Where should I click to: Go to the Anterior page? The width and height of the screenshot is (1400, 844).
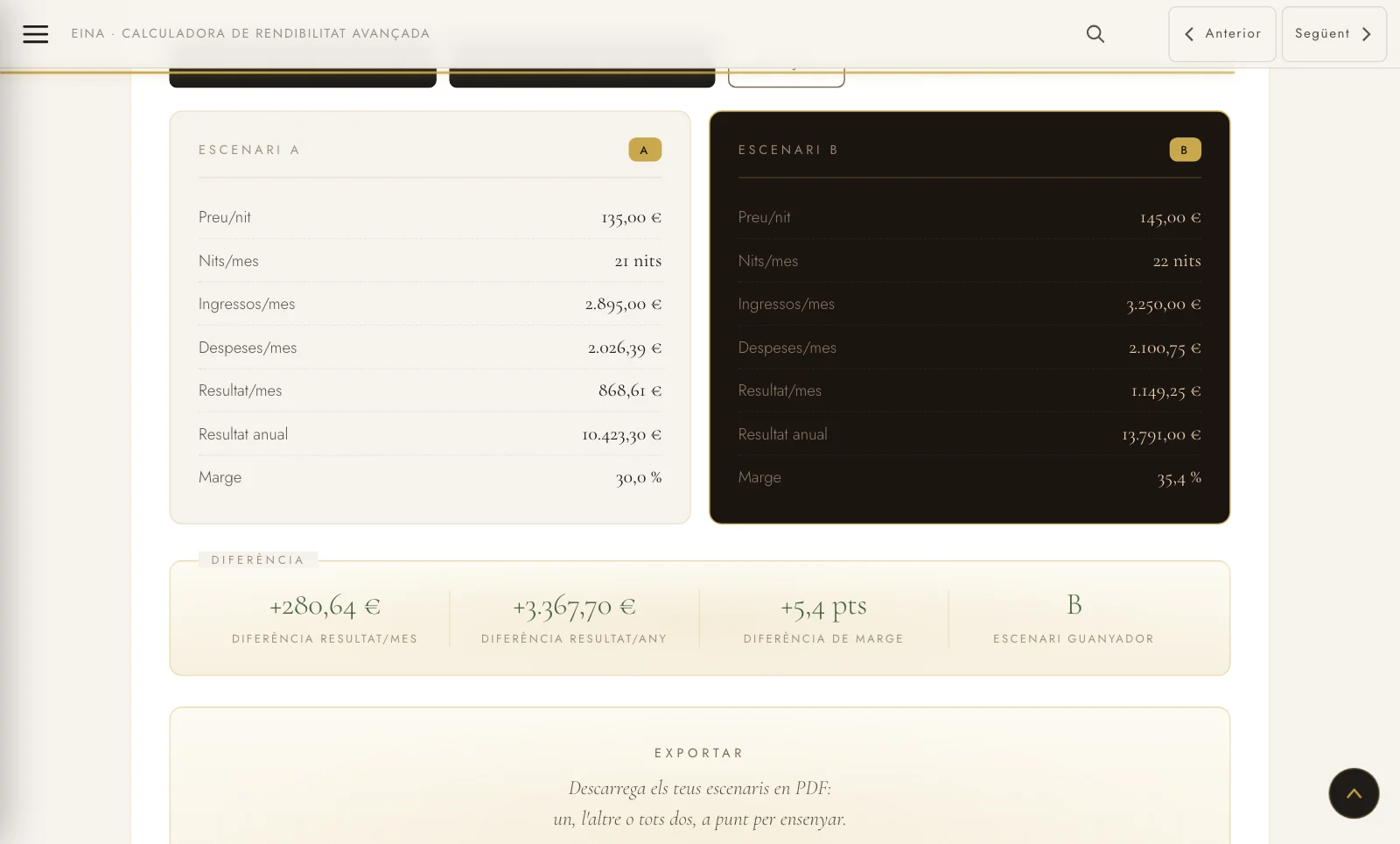(1221, 34)
